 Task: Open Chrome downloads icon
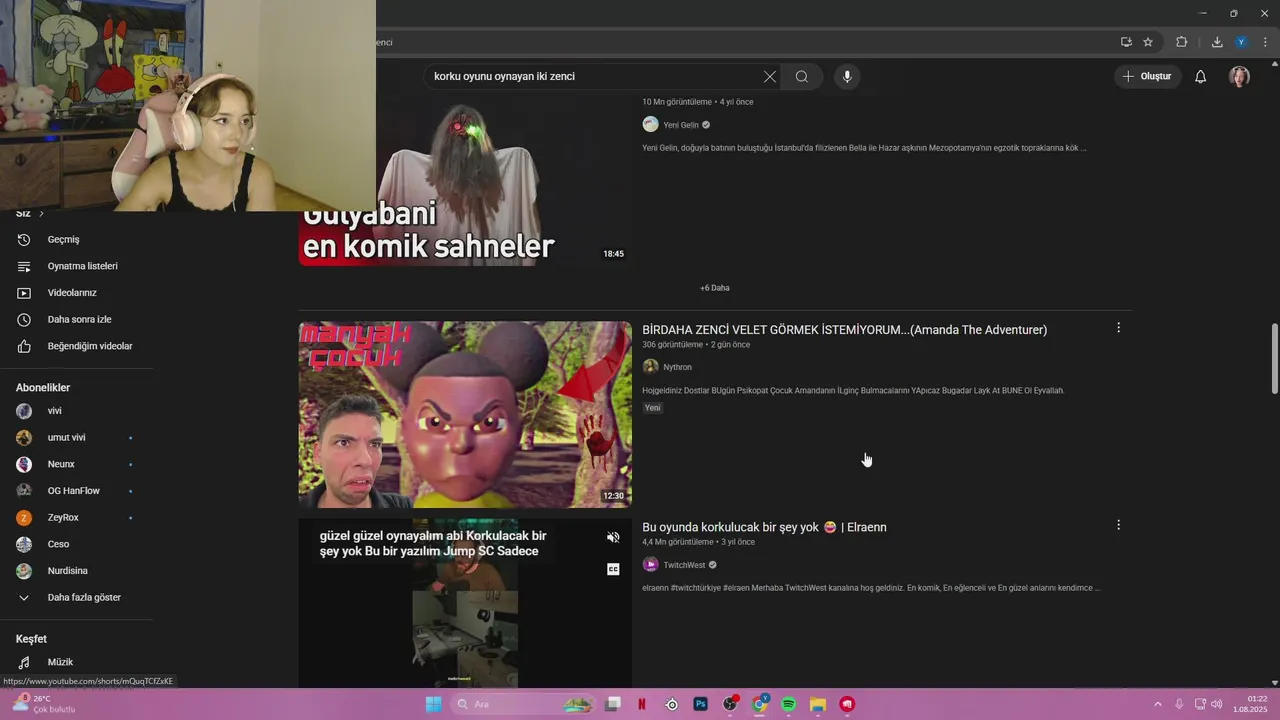(x=1217, y=42)
